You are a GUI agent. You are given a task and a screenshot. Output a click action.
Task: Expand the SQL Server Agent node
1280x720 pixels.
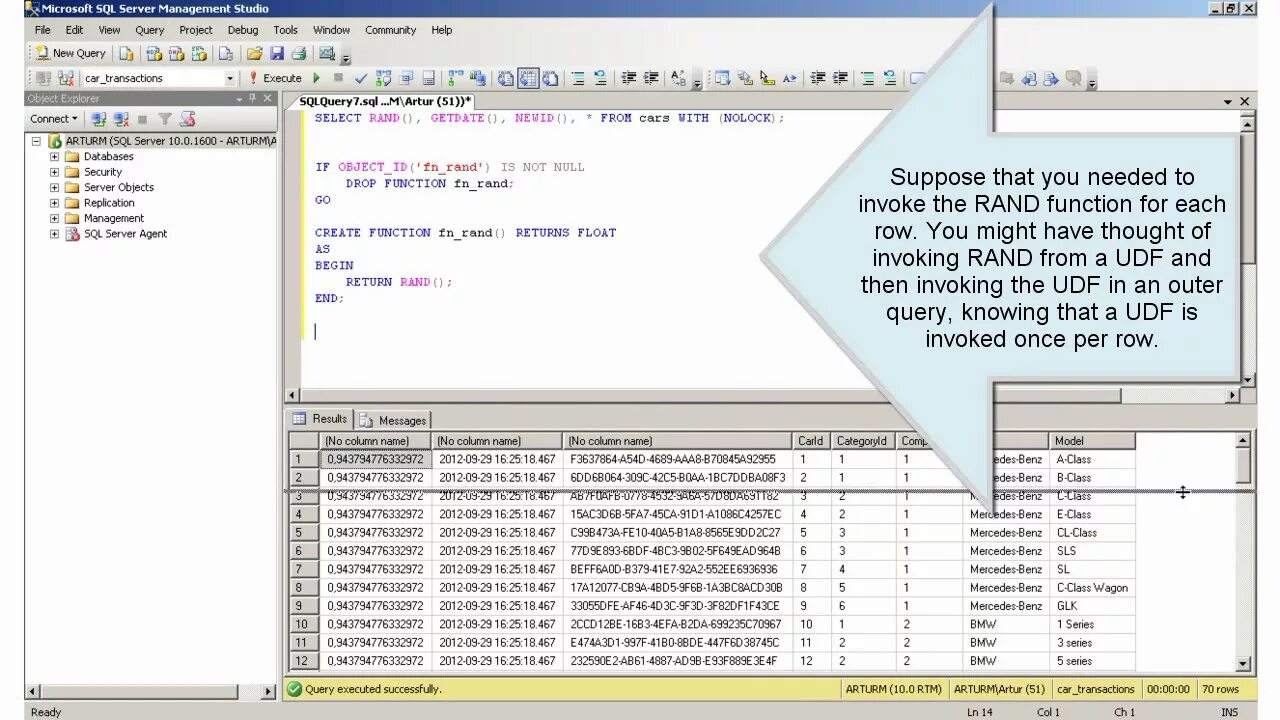pos(54,234)
